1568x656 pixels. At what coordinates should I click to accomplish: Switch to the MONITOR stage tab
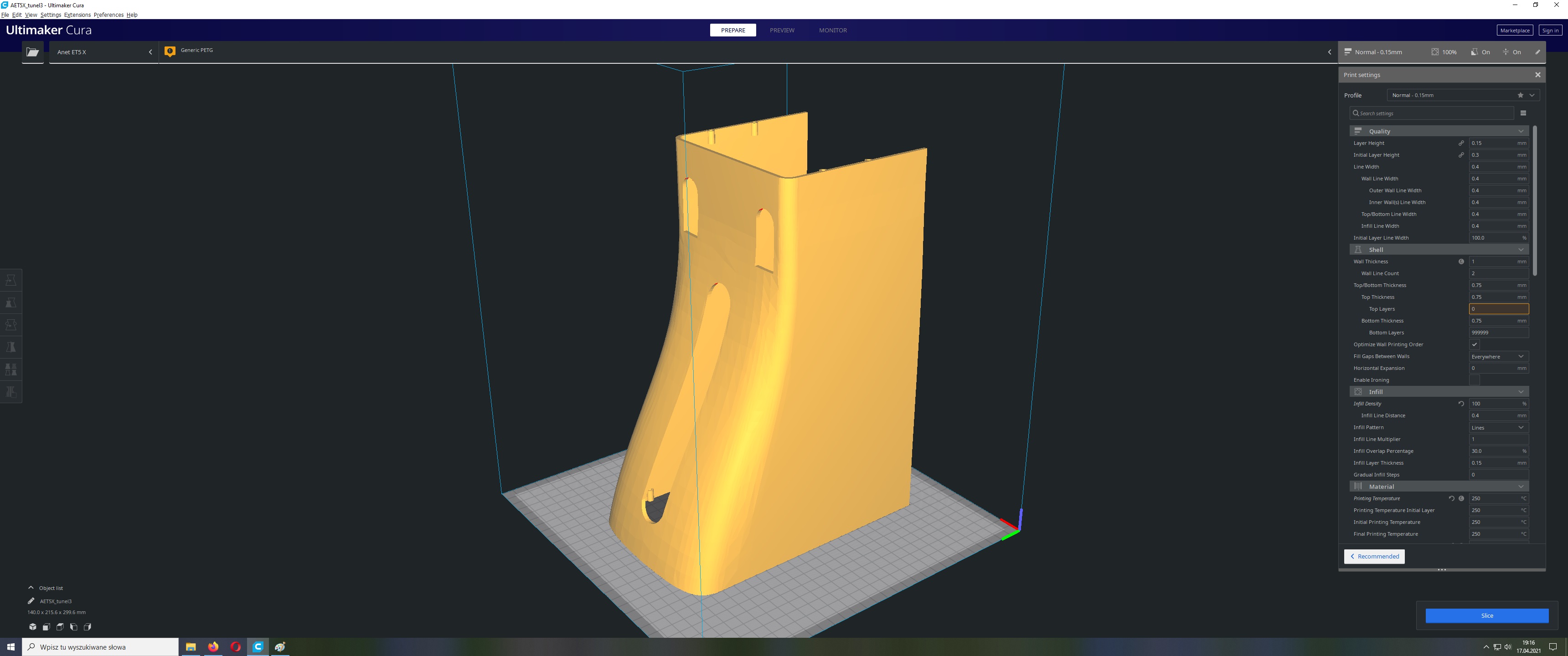[833, 30]
